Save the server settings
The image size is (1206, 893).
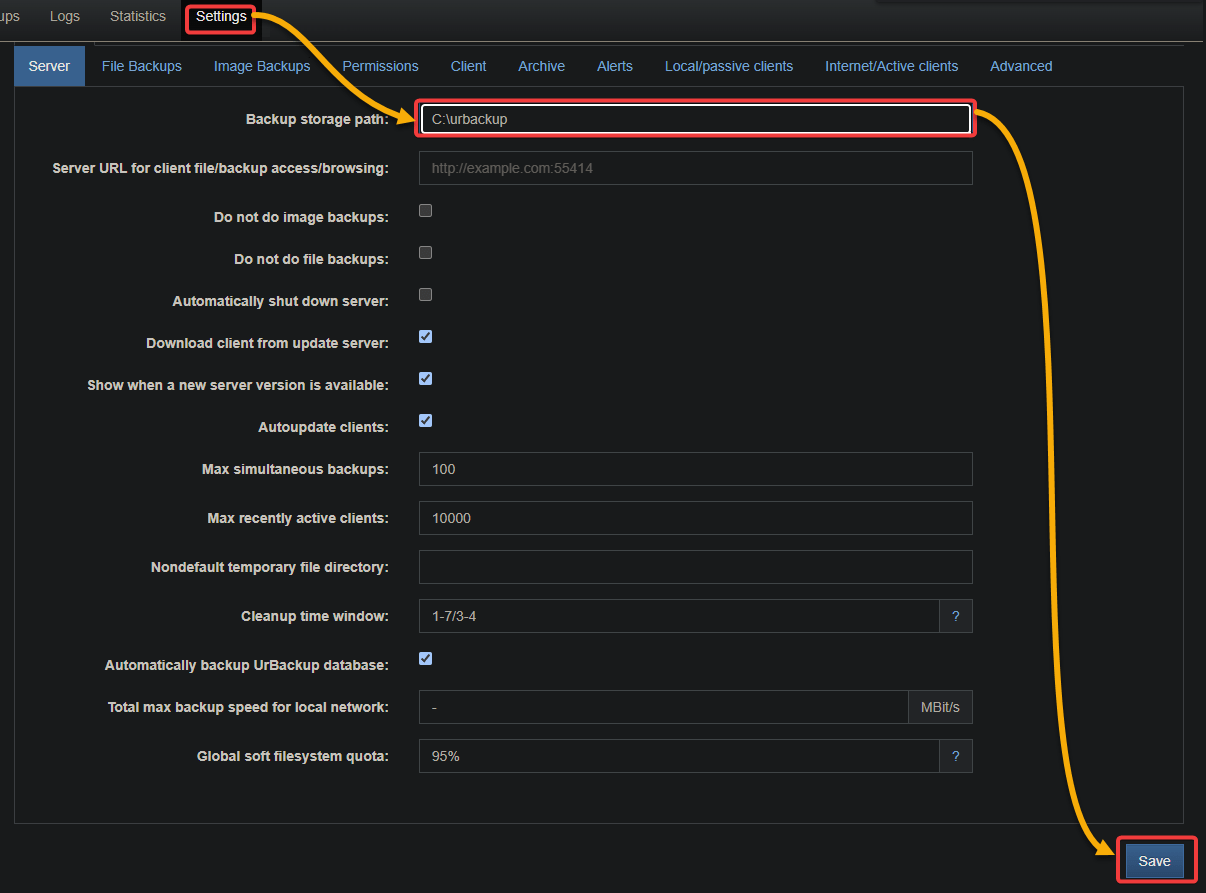coord(1154,860)
